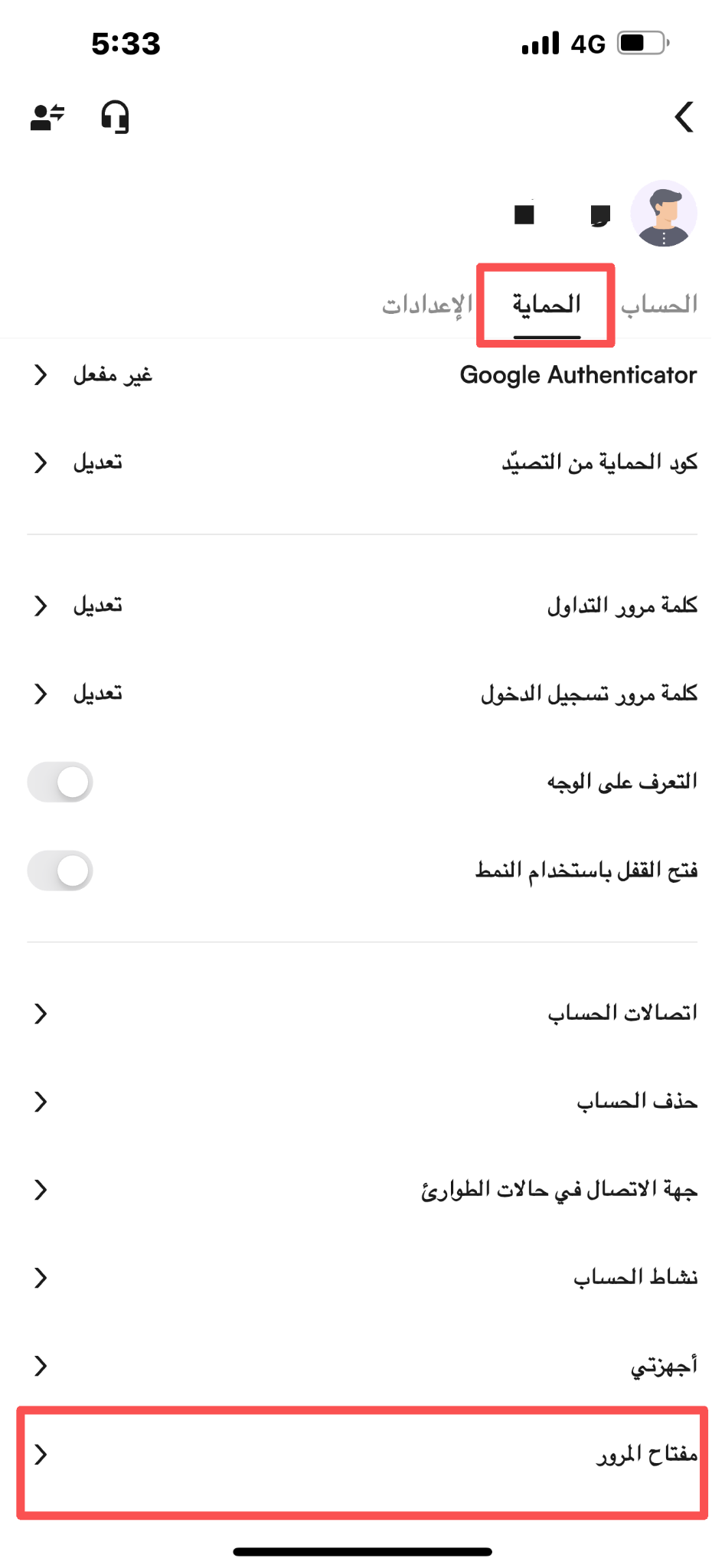This screenshot has height=1568, width=725.
Task: Open my devices (أجهزتي) row
Action: click(x=362, y=1366)
